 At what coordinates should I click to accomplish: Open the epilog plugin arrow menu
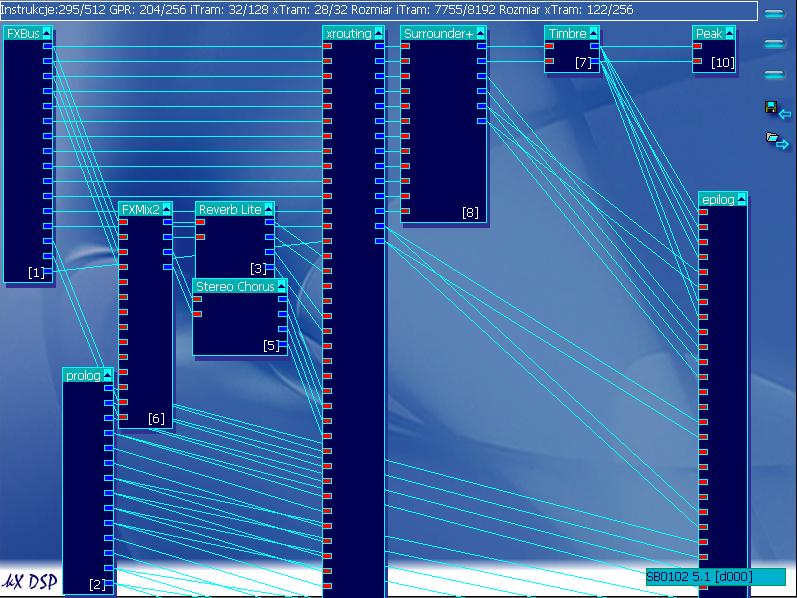click(741, 200)
